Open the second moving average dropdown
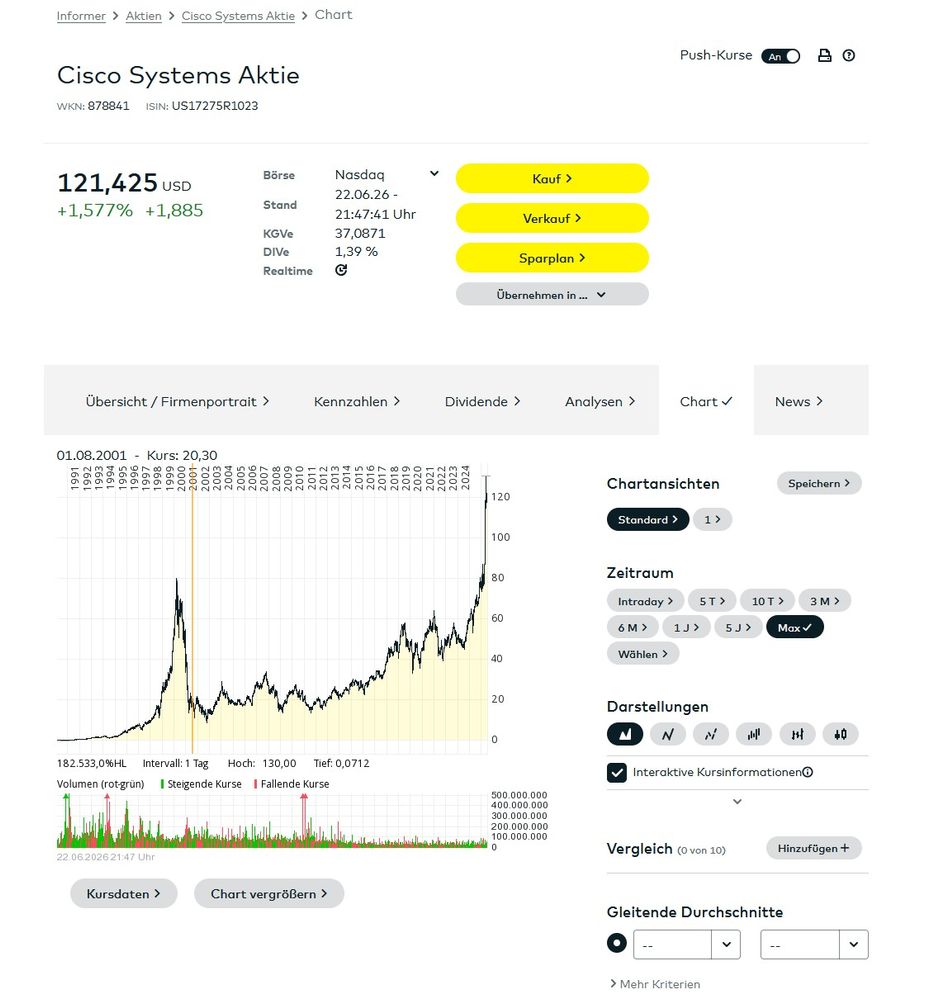The height and width of the screenshot is (999, 939). 814,944
